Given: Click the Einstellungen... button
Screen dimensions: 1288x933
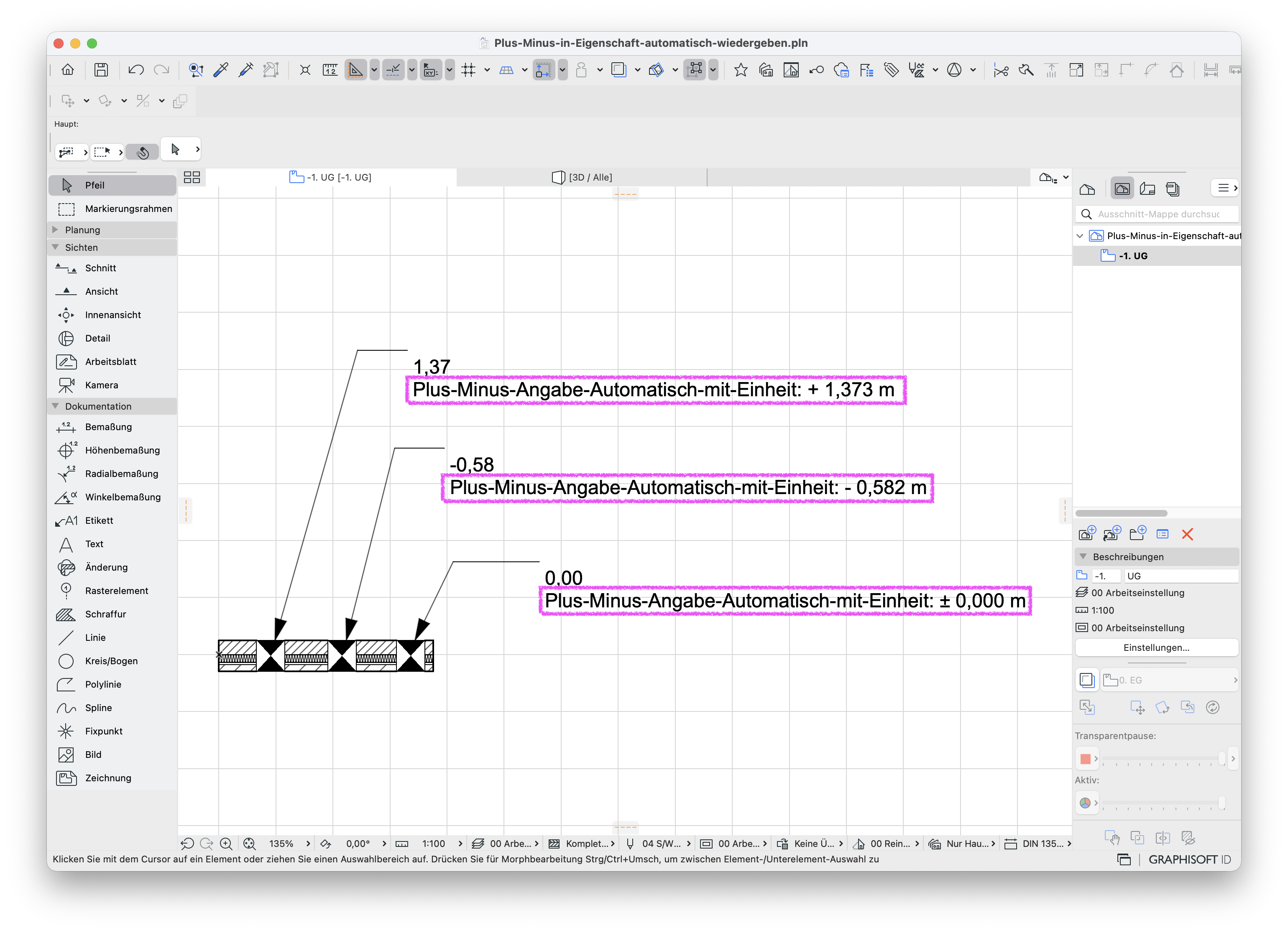Looking at the screenshot, I should tap(1156, 647).
